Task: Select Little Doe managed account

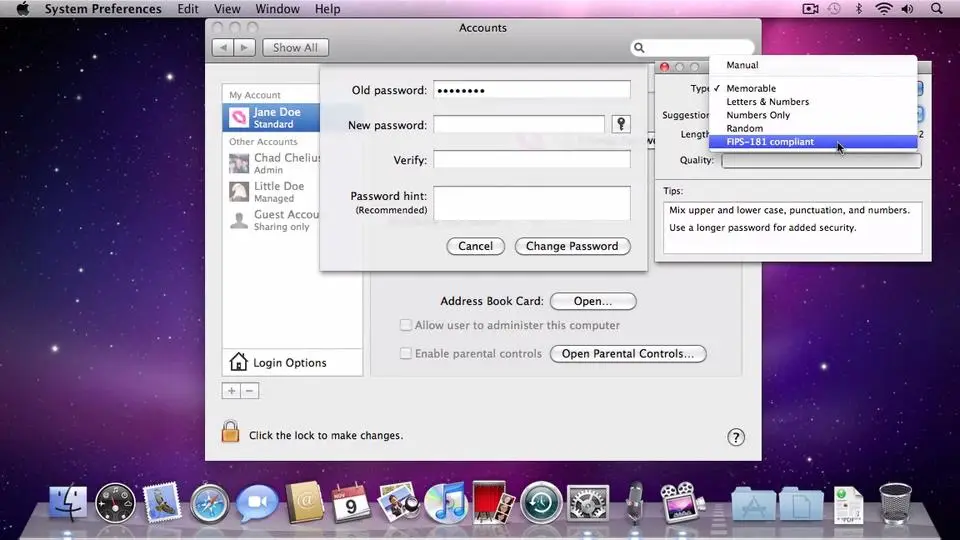Action: [x=271, y=192]
